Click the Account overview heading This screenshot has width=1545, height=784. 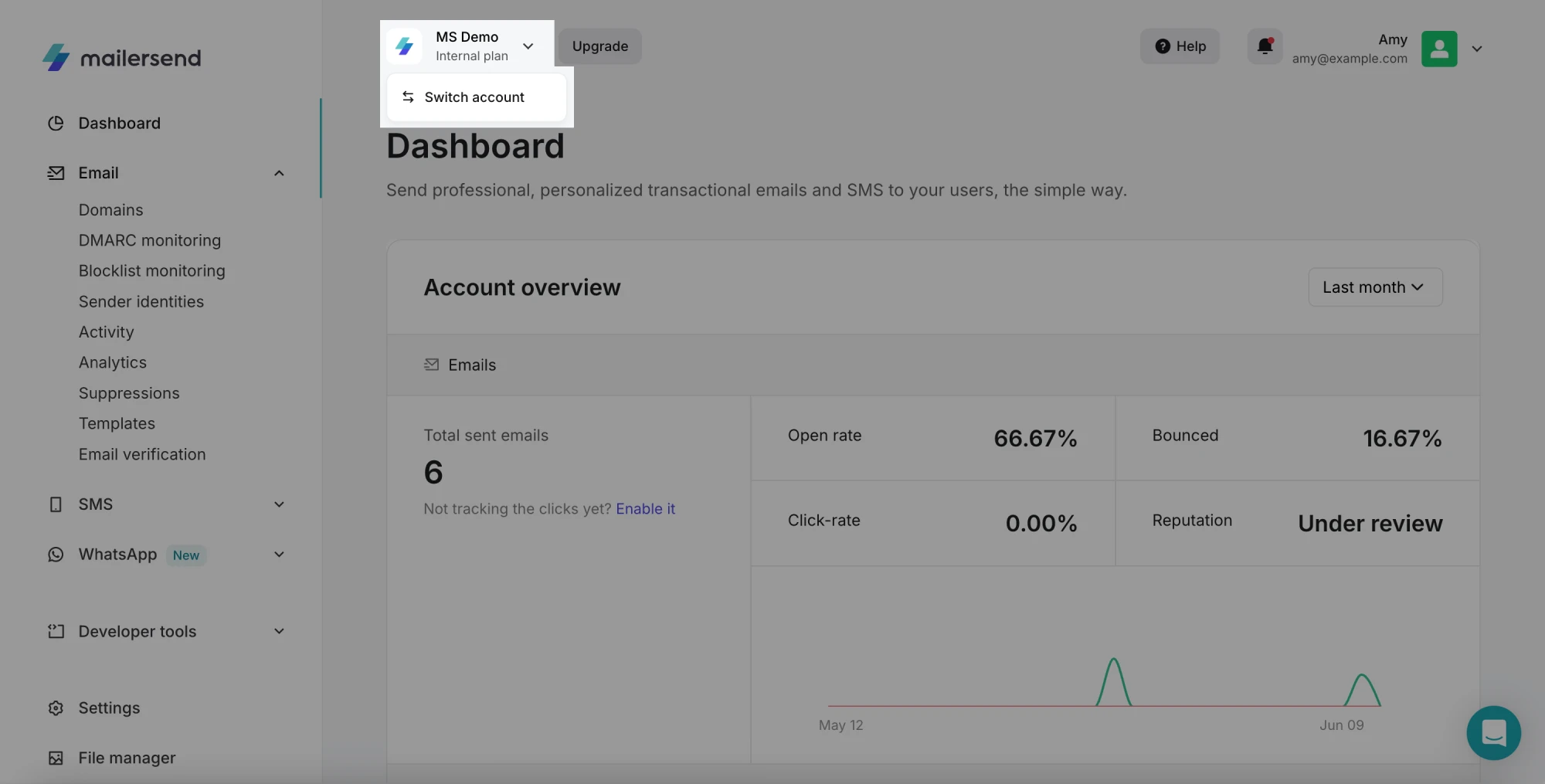coord(521,287)
